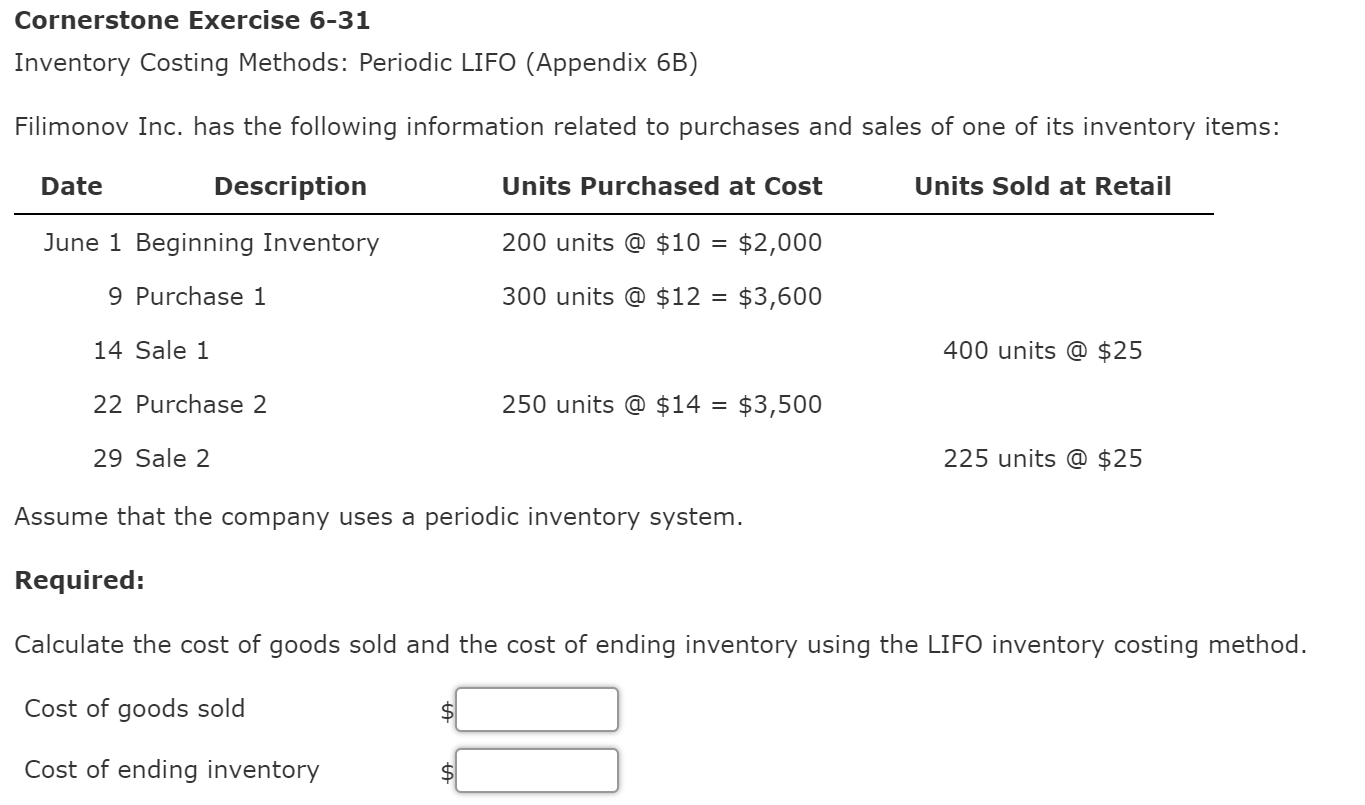Click the Units Sold at Retail header
Image resolution: width=1365 pixels, height=805 pixels.
(x=1042, y=186)
